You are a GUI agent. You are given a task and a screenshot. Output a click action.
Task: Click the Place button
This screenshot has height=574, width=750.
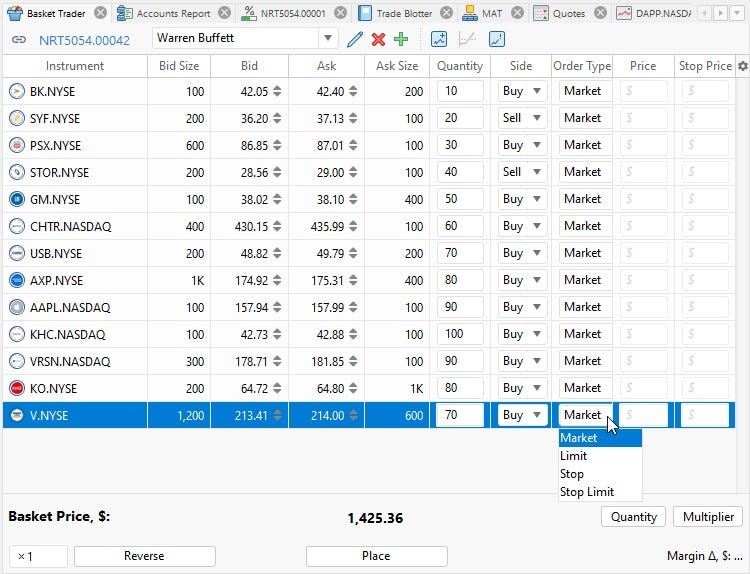pos(376,556)
